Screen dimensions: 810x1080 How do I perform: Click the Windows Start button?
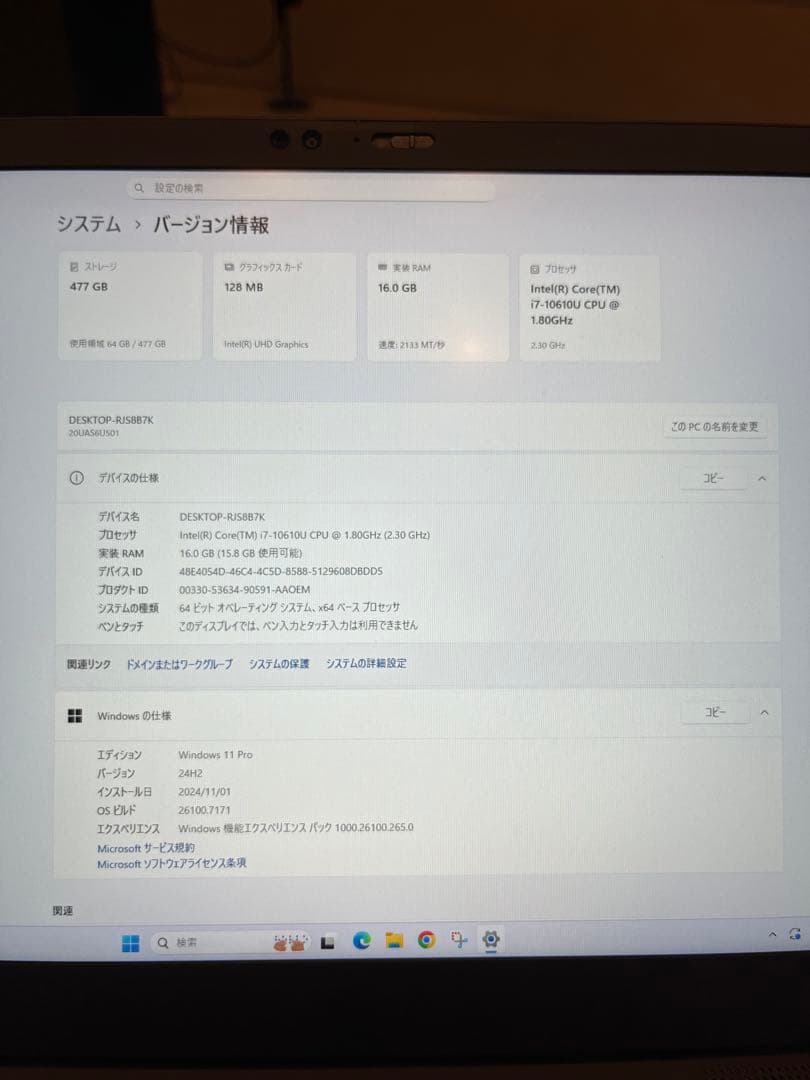130,941
